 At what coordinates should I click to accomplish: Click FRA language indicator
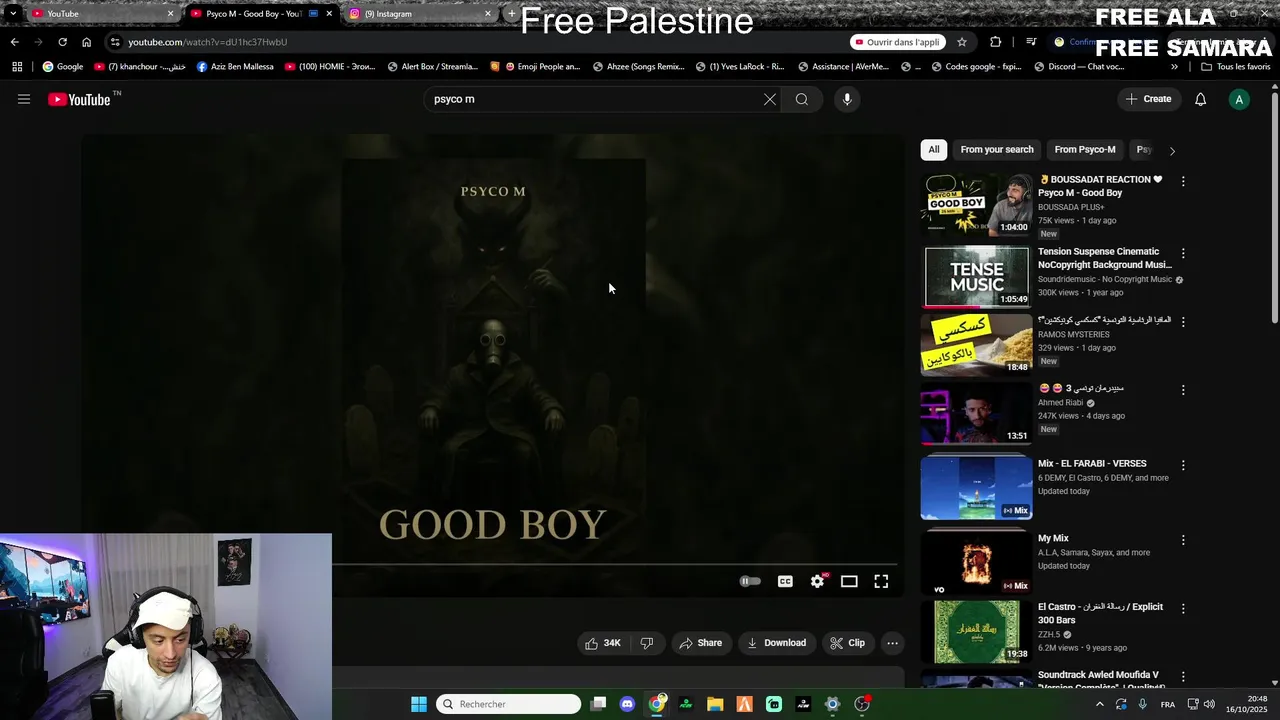tap(1168, 704)
